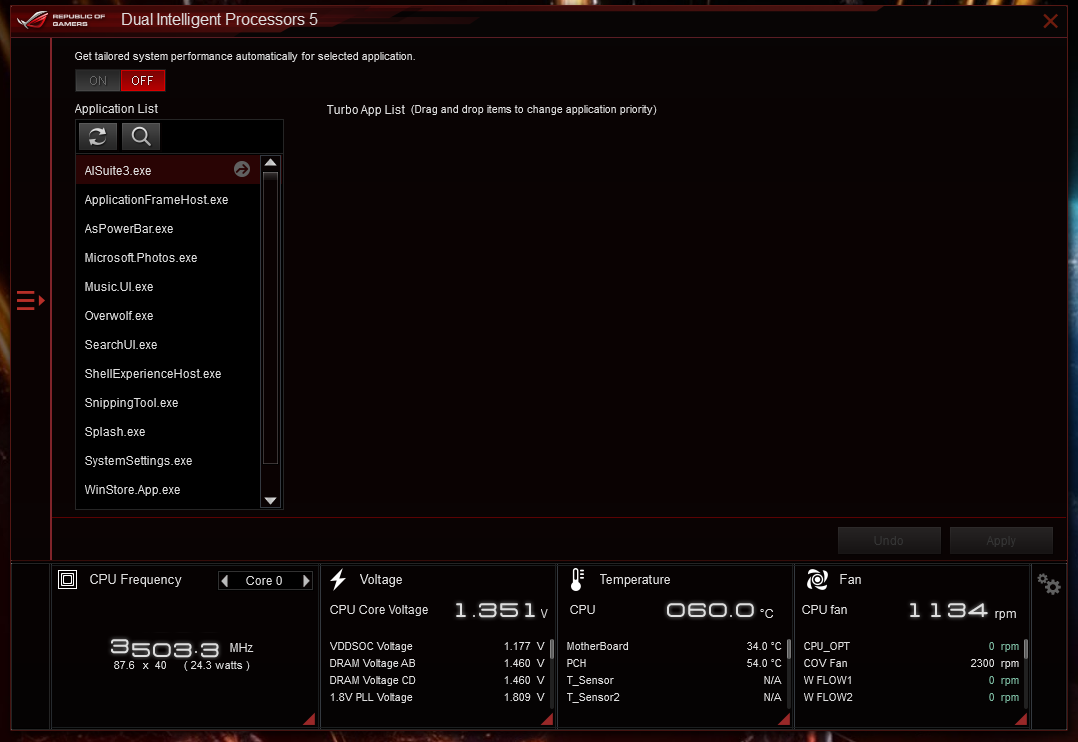Image resolution: width=1078 pixels, height=742 pixels.
Task: Click the T_Sensor2 temperature row
Action: coord(674,697)
